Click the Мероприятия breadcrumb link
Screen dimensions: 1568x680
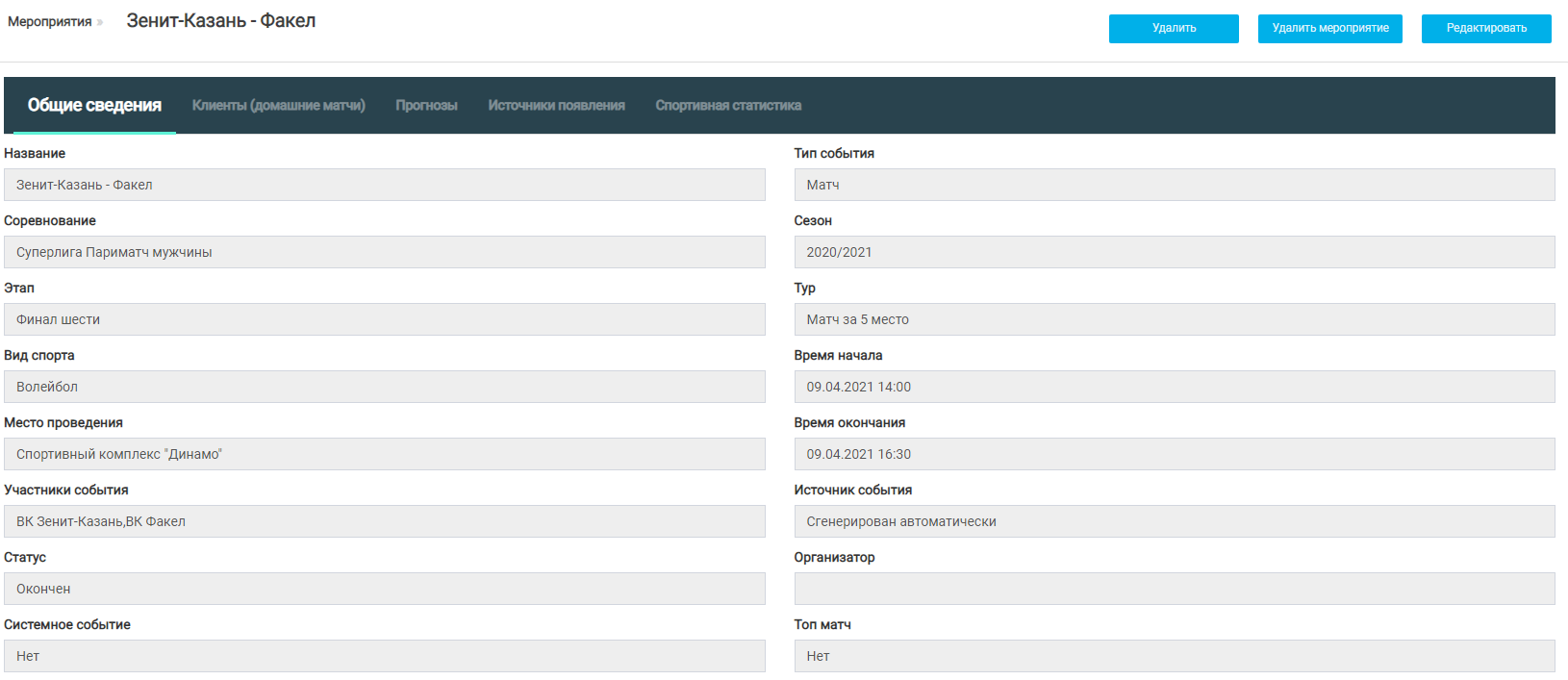[50, 22]
